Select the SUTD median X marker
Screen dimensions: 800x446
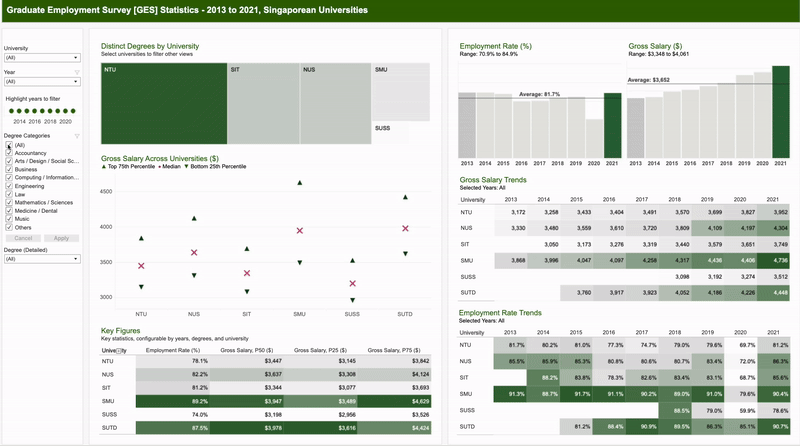tap(405, 229)
